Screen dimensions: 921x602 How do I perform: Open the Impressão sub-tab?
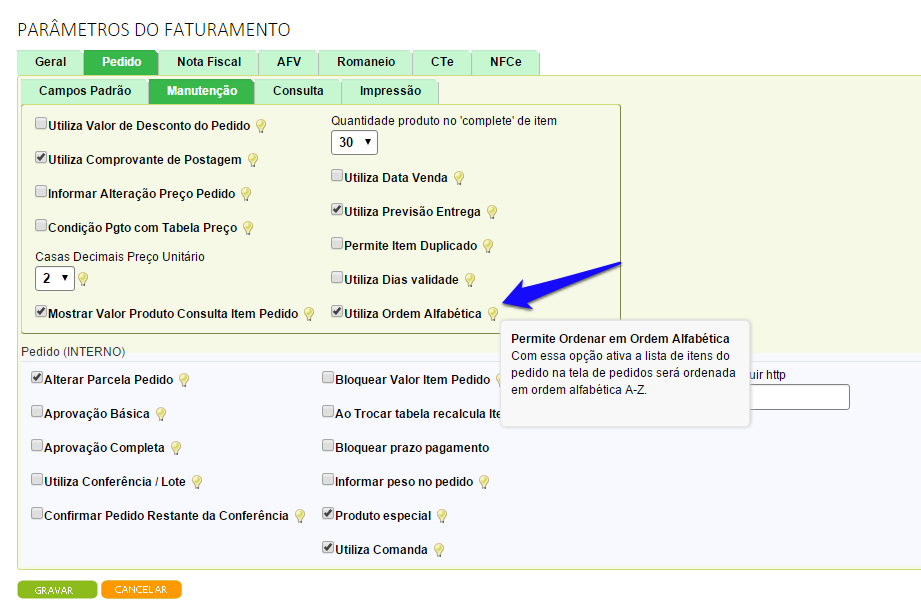(x=389, y=91)
